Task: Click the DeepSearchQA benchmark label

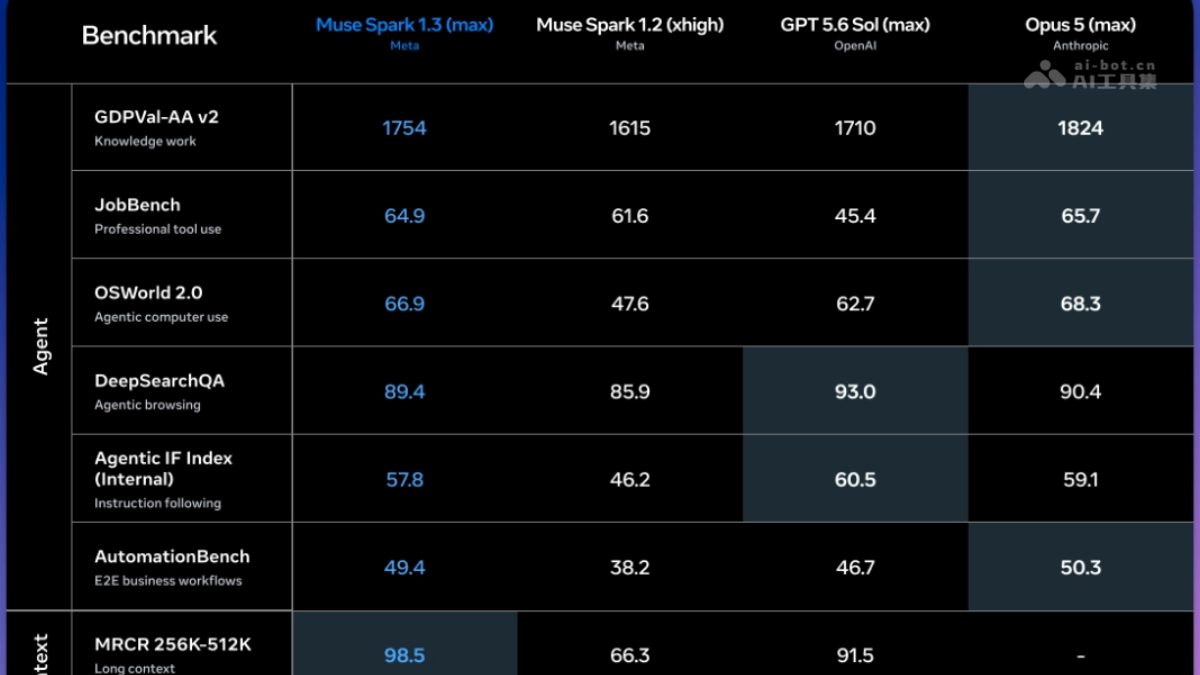Action: pyautogui.click(x=159, y=391)
